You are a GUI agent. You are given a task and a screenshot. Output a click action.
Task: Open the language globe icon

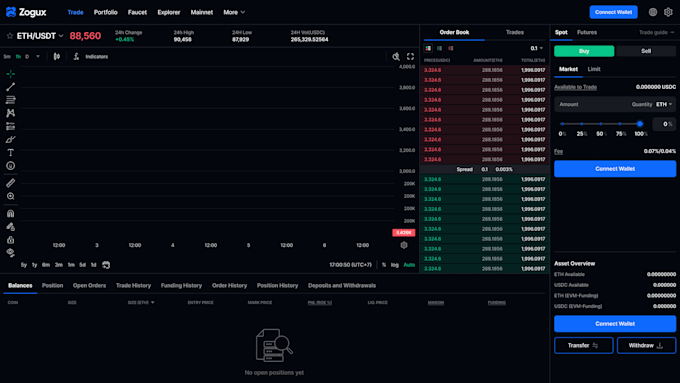653,12
